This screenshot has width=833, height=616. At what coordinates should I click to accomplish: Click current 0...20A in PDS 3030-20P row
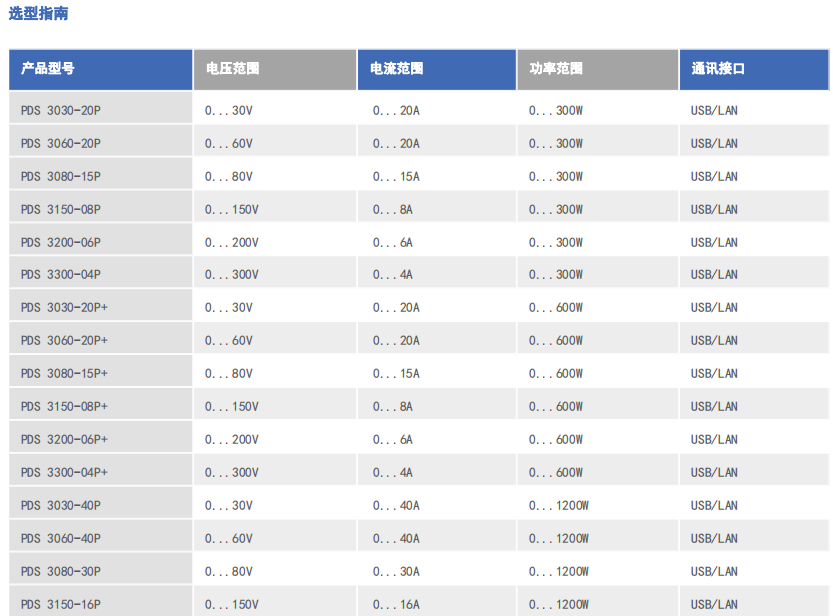click(396, 110)
